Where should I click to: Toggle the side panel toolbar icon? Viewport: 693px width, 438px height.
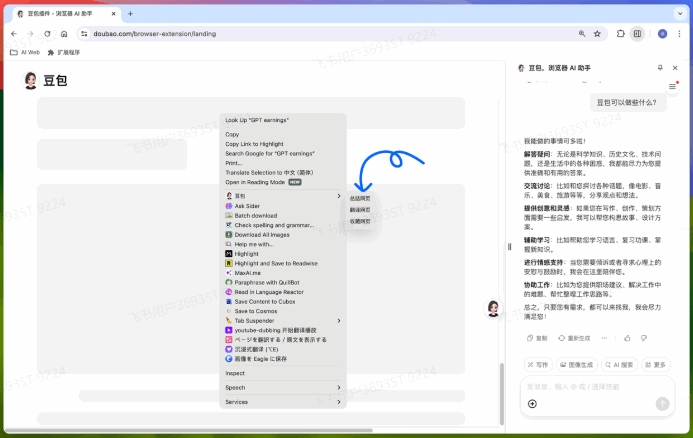click(637, 34)
